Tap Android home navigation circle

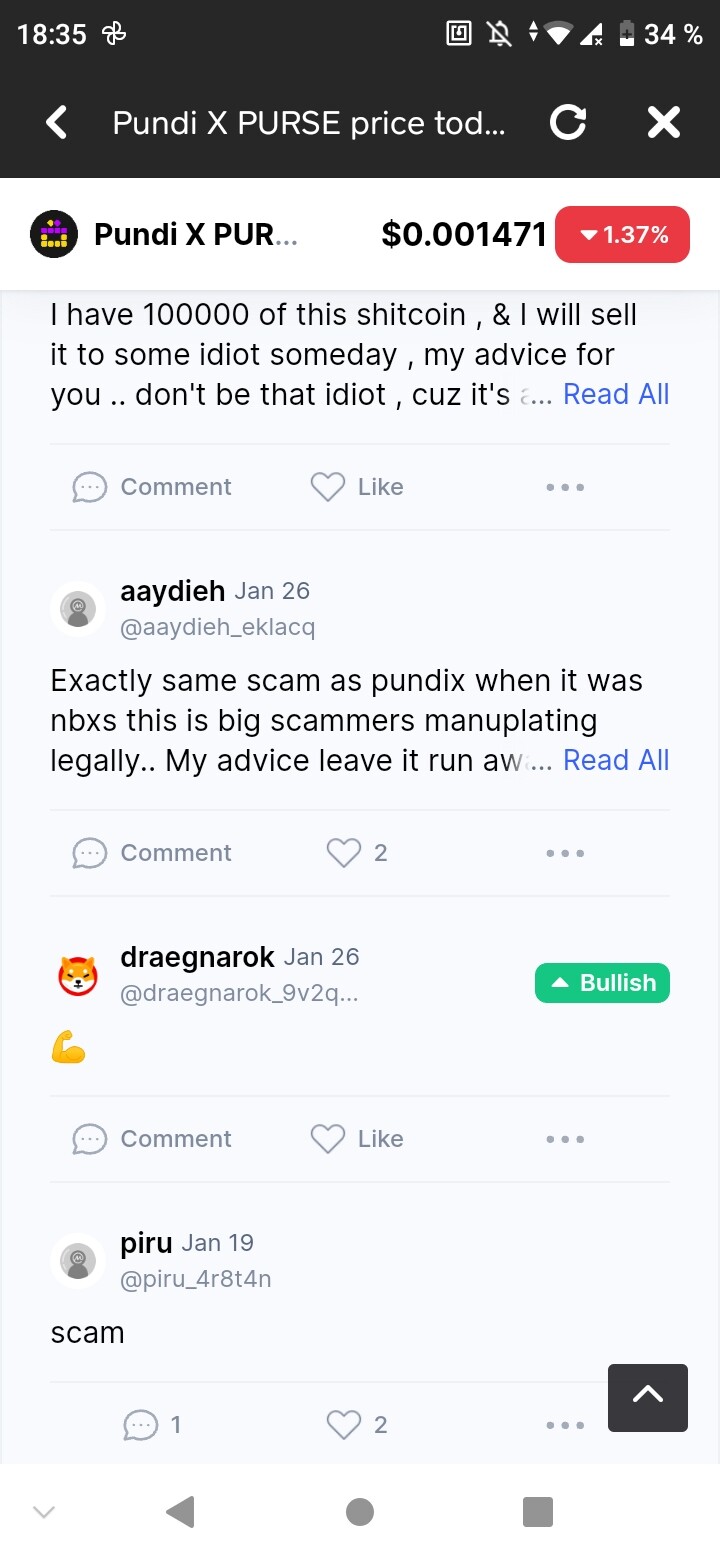360,1512
